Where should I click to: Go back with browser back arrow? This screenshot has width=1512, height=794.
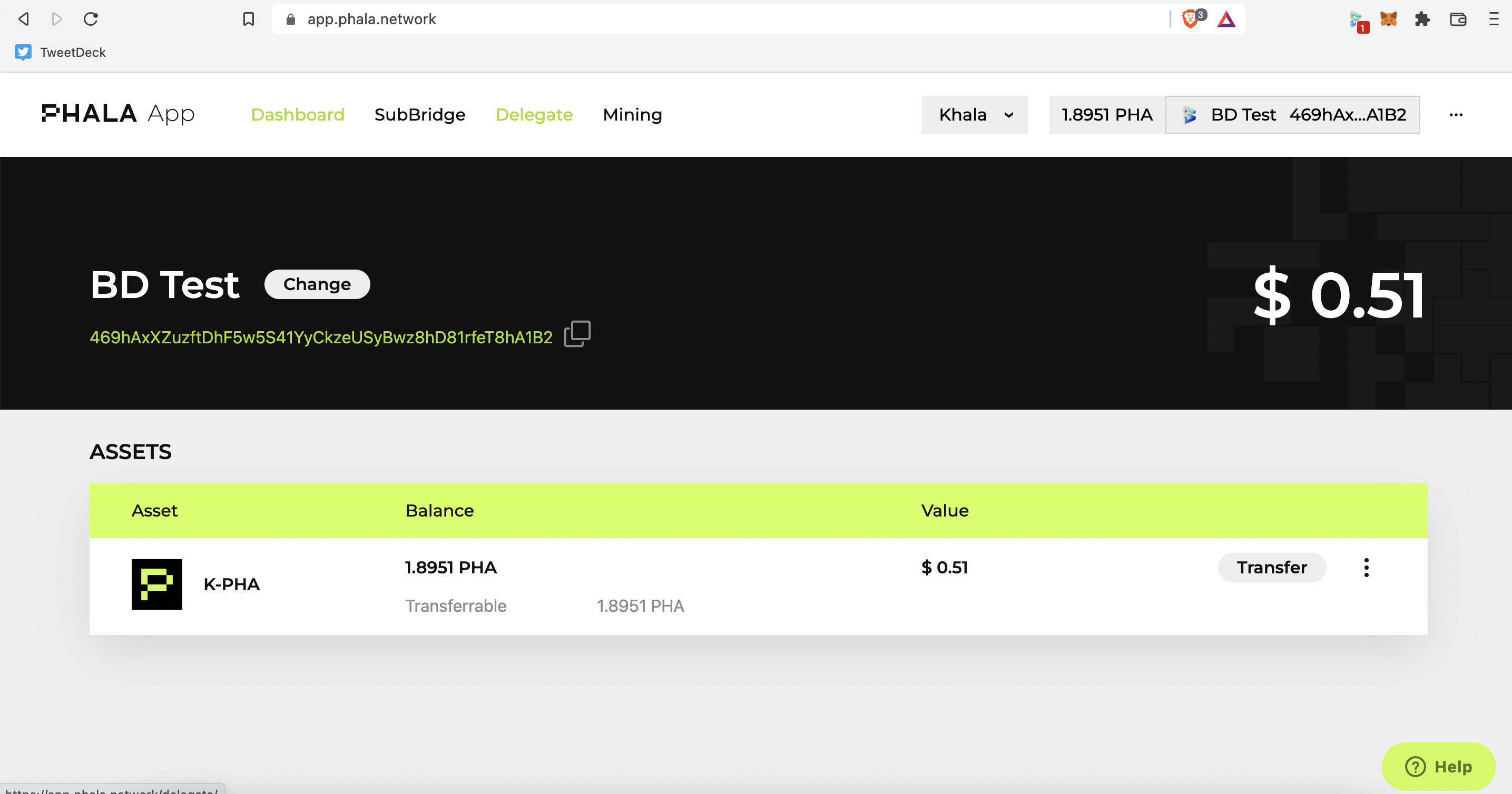24,19
